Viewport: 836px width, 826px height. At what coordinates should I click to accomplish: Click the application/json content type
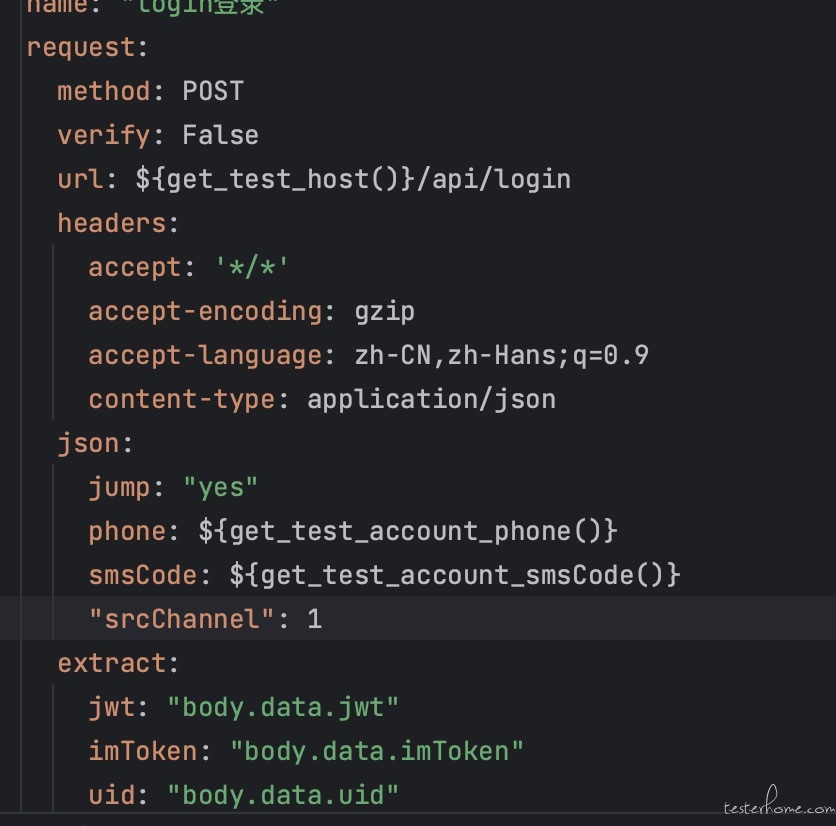coord(431,399)
